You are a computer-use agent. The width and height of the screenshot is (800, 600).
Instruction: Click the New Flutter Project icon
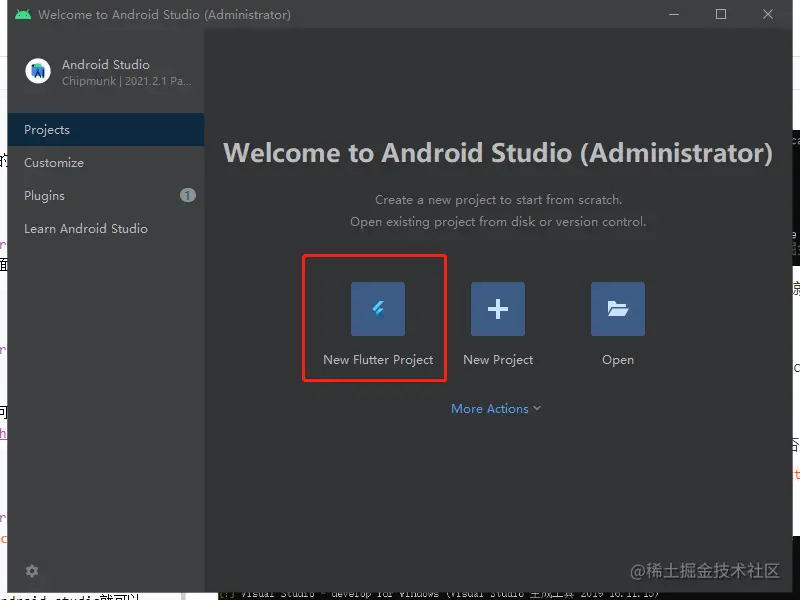378,309
